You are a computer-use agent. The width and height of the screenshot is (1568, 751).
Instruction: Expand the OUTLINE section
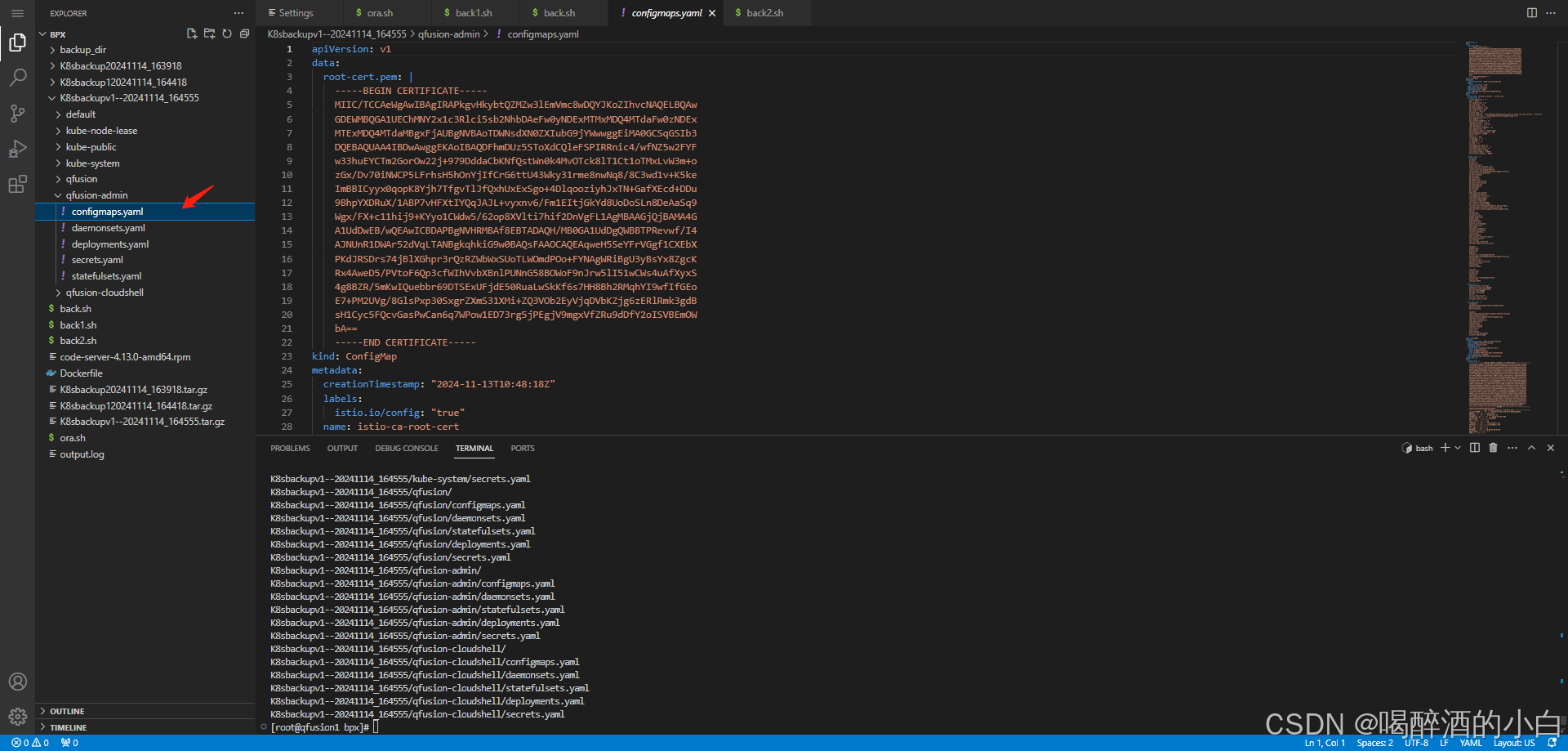click(x=67, y=712)
